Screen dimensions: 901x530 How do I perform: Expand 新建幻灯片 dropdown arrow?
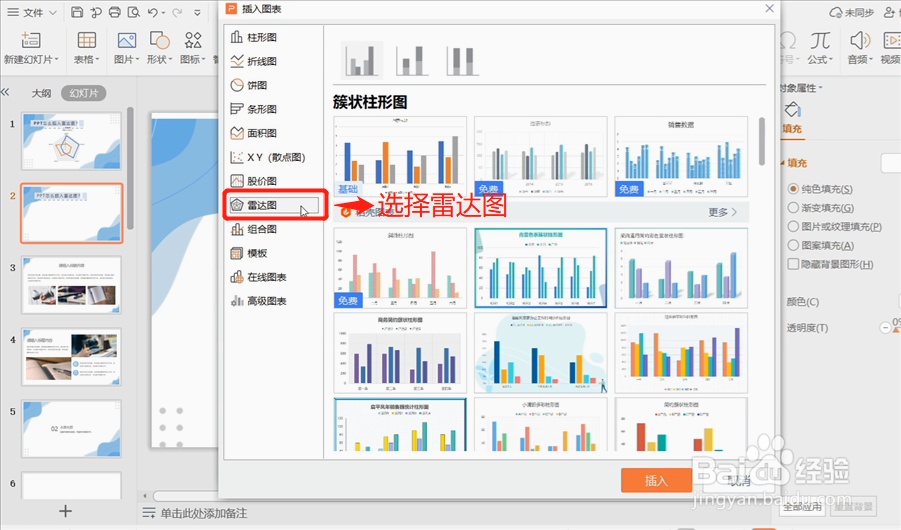[56, 59]
